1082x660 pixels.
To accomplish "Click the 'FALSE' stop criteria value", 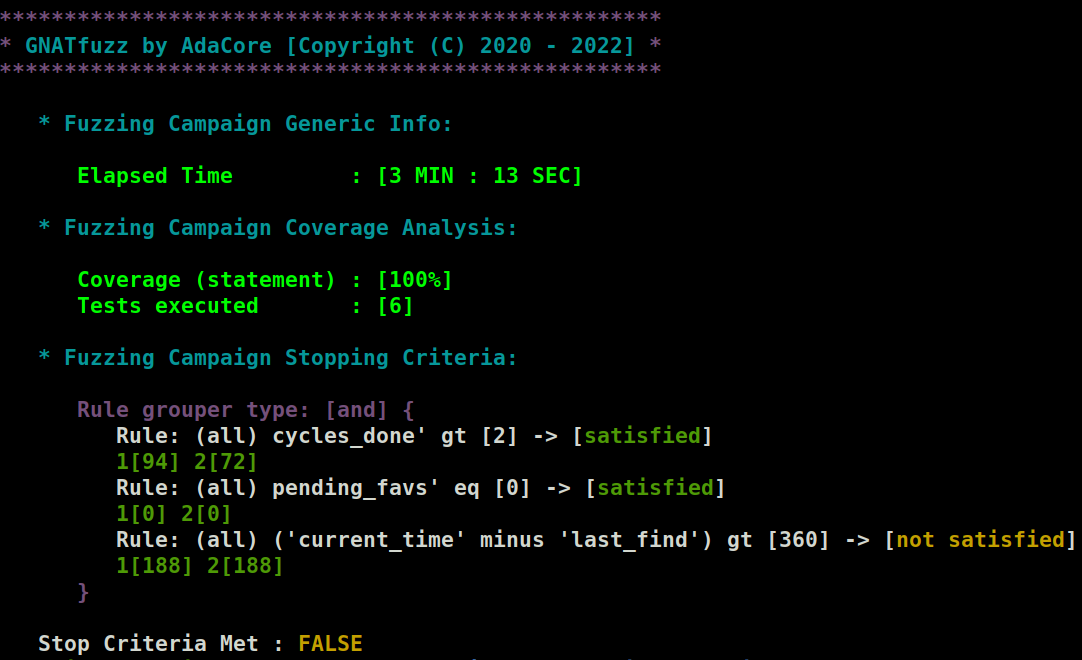I will pyautogui.click(x=331, y=643).
